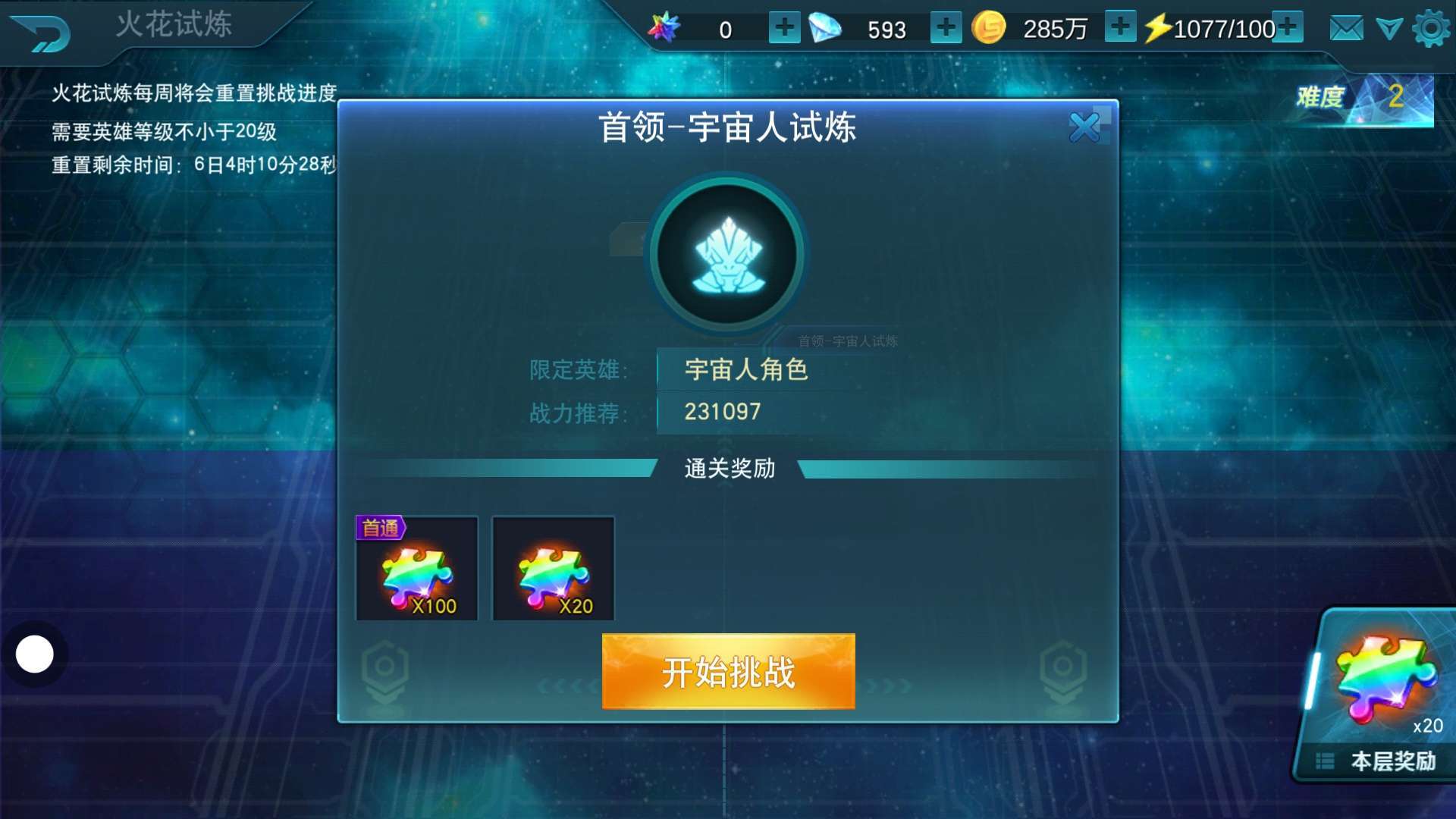The image size is (1456, 819).
Task: Click the diamond currency icon
Action: (825, 28)
